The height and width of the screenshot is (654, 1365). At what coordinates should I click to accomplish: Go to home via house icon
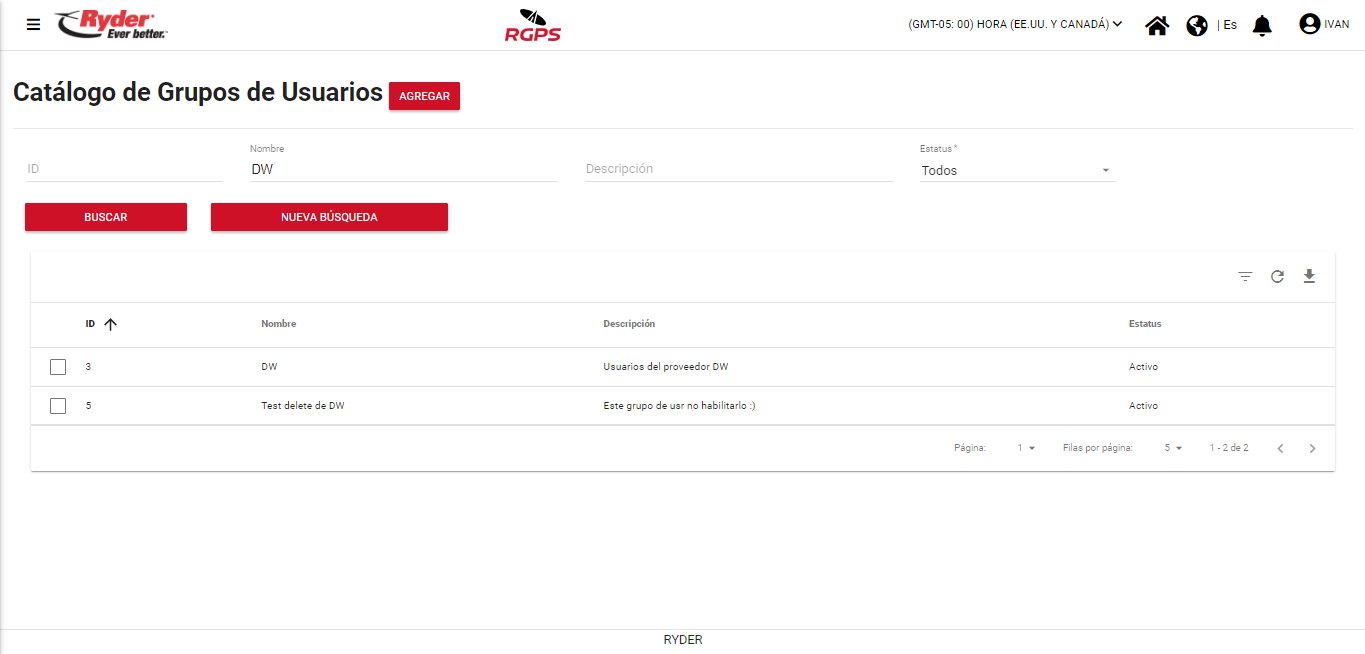pos(1157,25)
